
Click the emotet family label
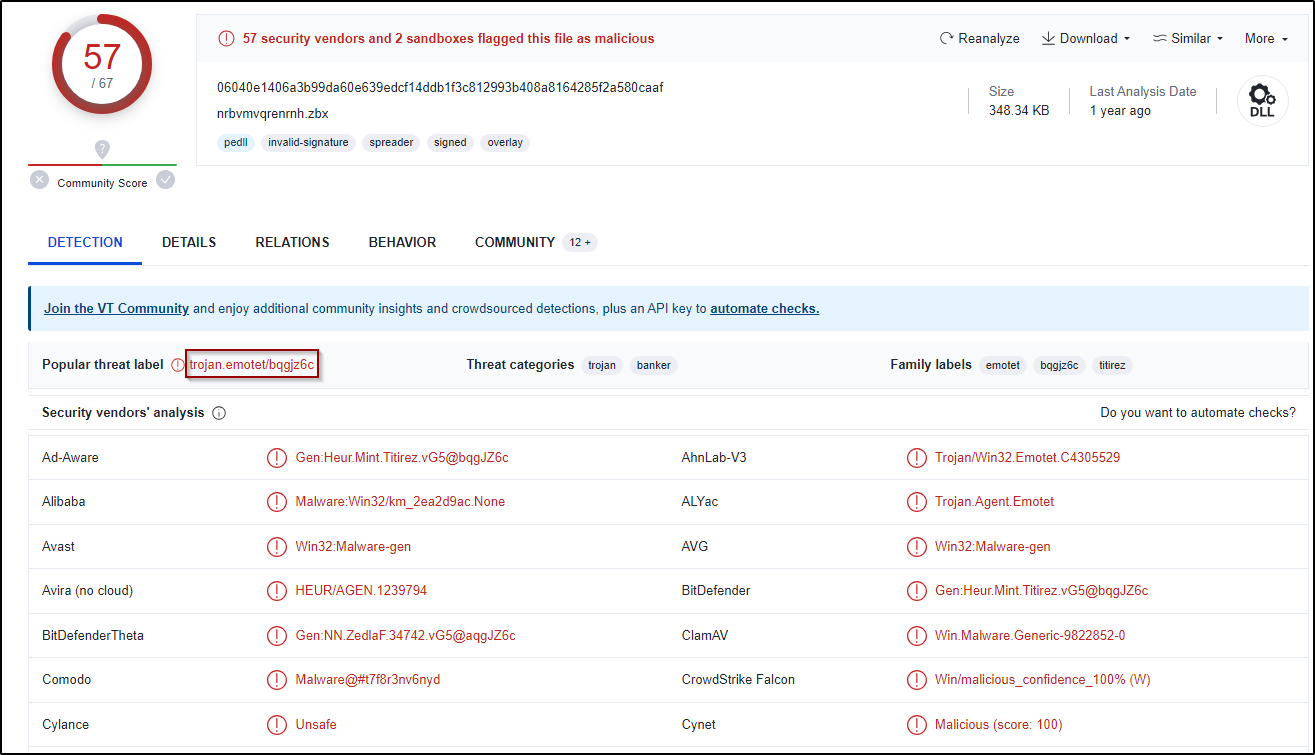(1002, 365)
